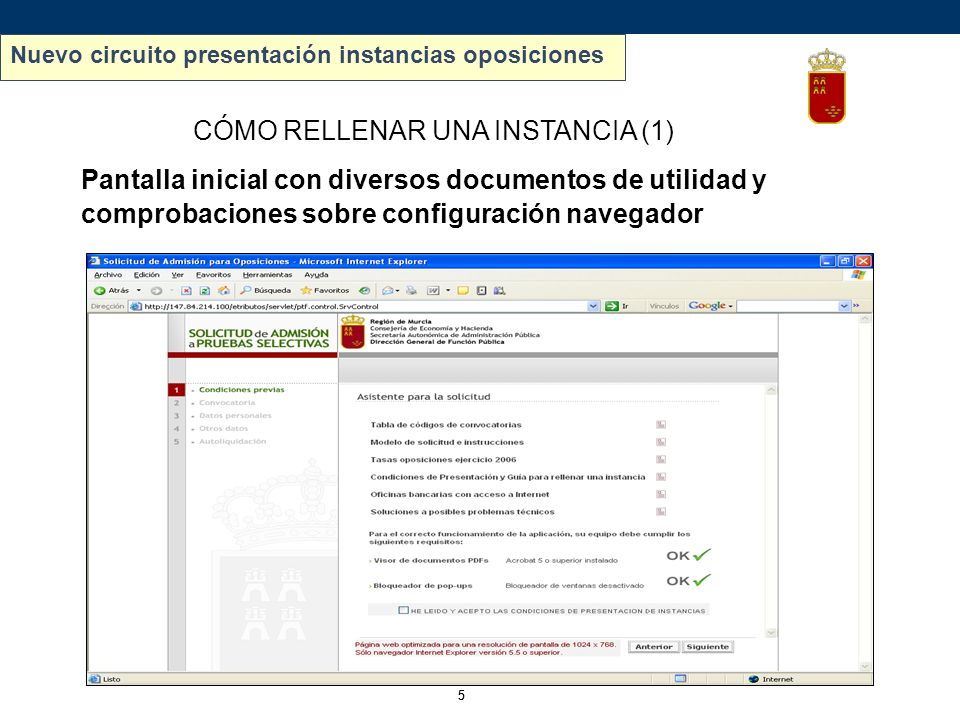
Task: Open PDF icon for Tasas oposiciones ejercicio 2006
Action: [661, 459]
